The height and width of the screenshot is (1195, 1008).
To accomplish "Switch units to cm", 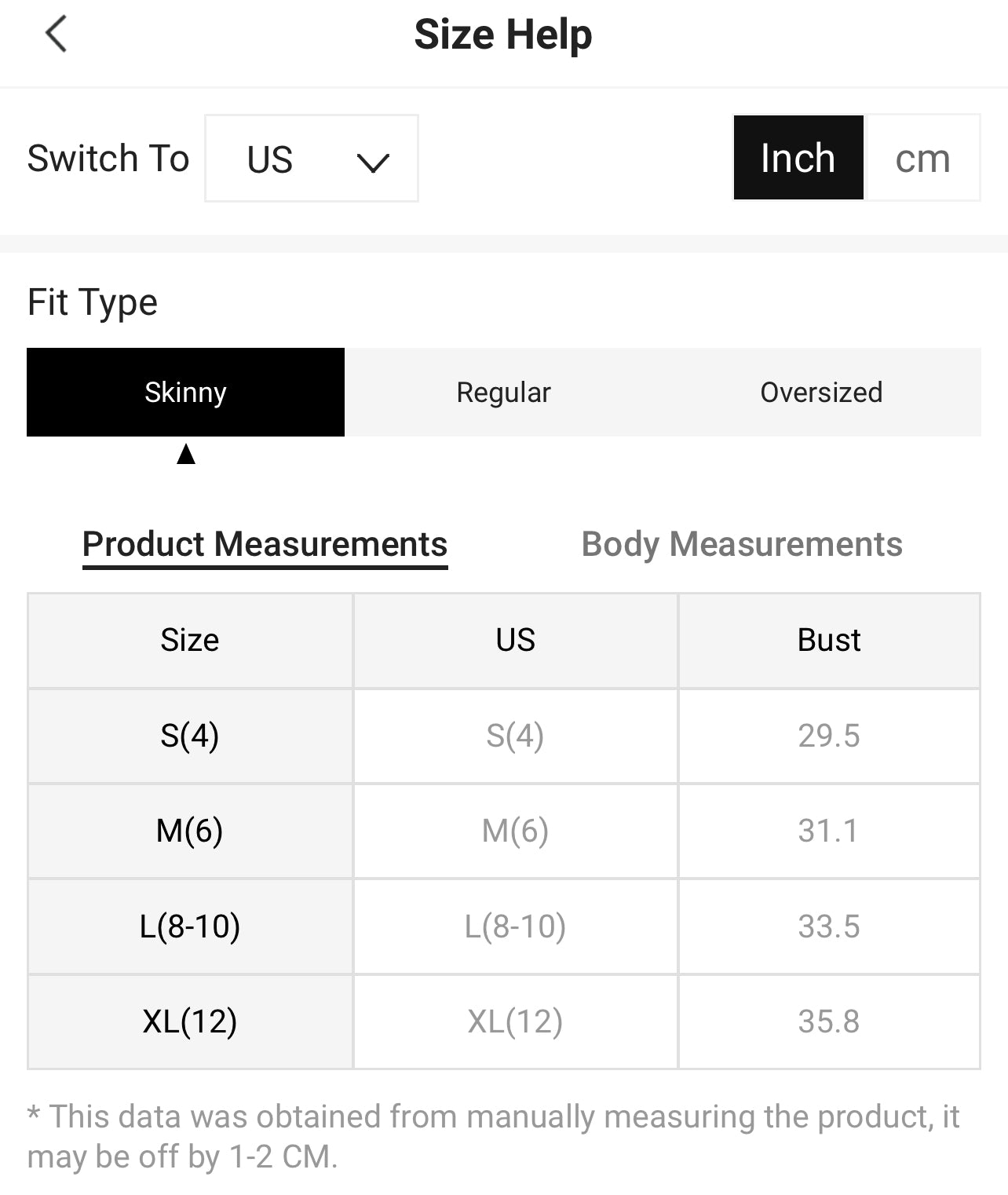I will (x=922, y=158).
